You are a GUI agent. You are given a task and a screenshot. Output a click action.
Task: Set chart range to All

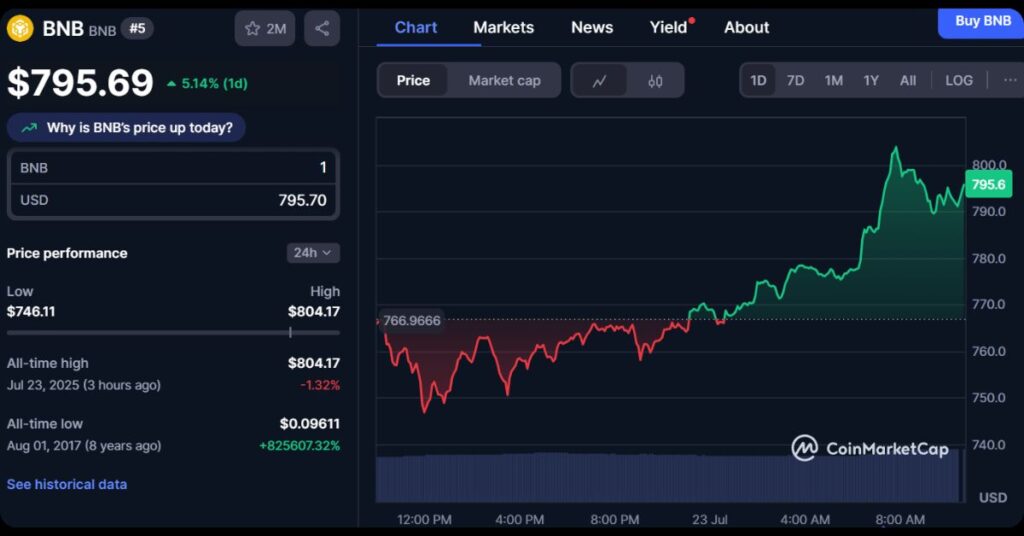click(908, 80)
